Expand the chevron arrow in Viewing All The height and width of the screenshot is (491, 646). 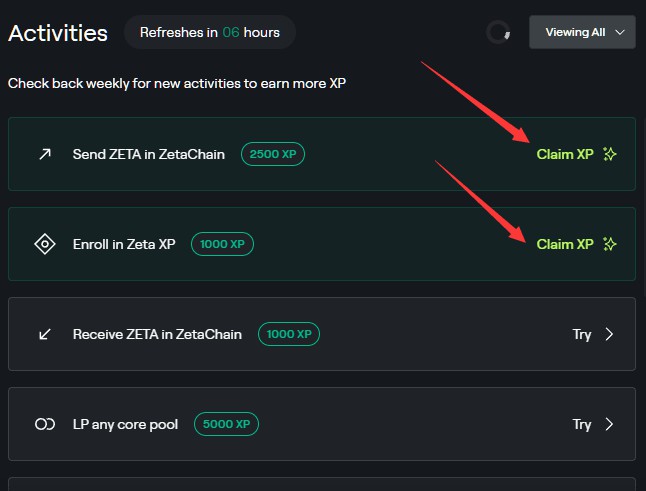pyautogui.click(x=620, y=32)
